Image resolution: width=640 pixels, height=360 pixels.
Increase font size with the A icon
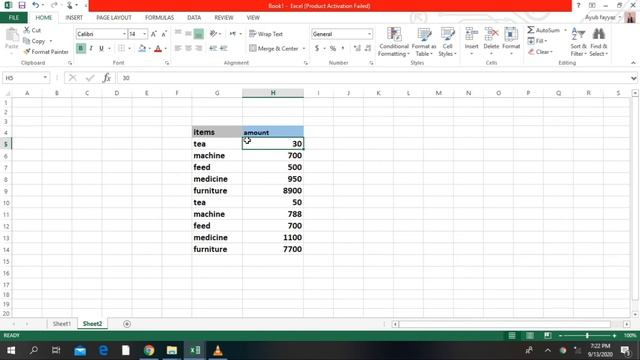click(x=153, y=34)
